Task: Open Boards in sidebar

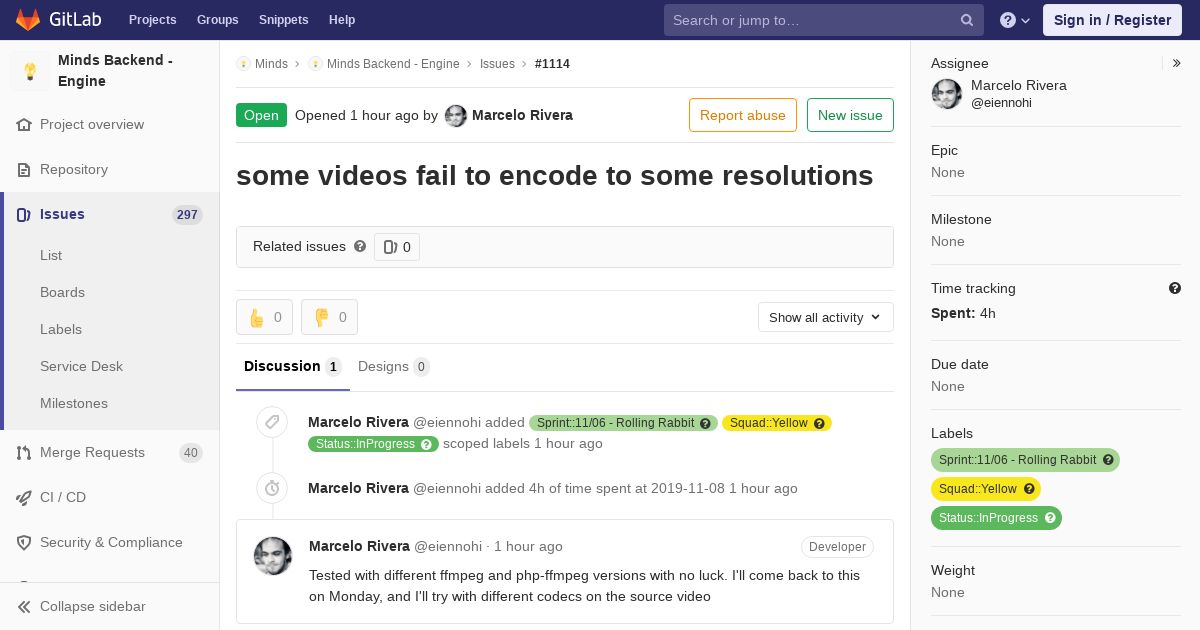Action: (x=62, y=293)
